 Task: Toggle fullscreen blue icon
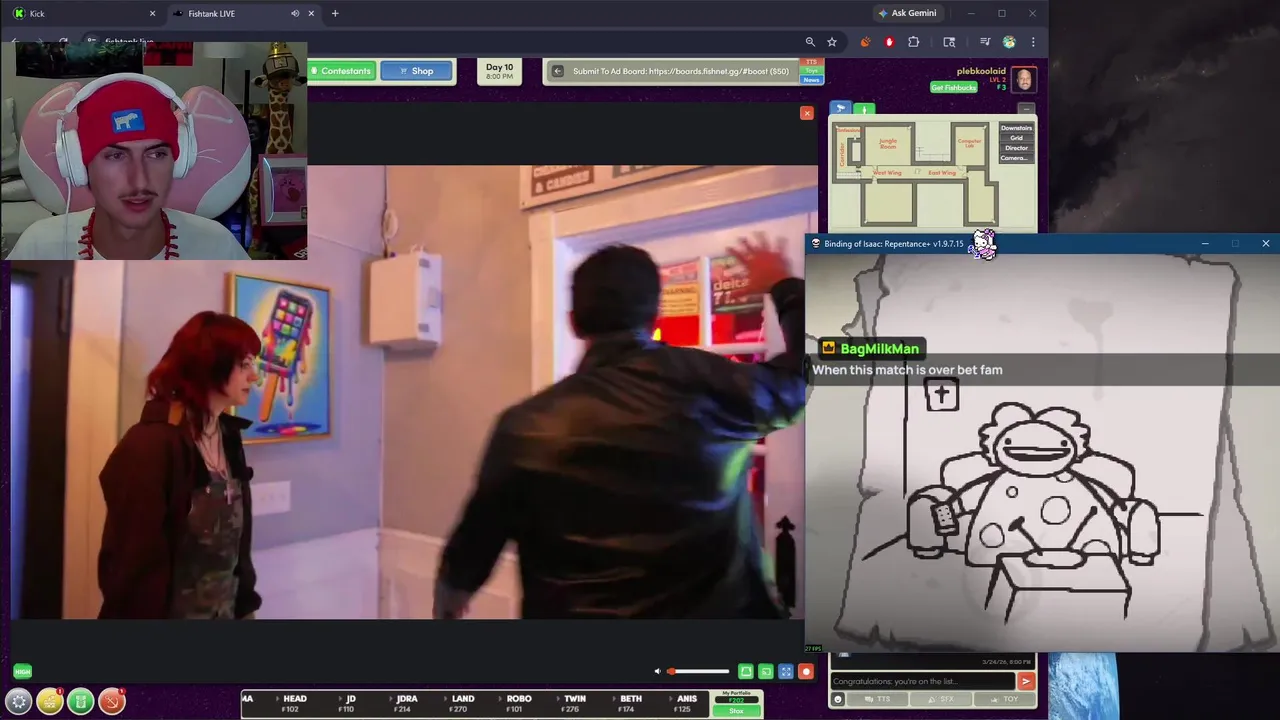coord(785,672)
